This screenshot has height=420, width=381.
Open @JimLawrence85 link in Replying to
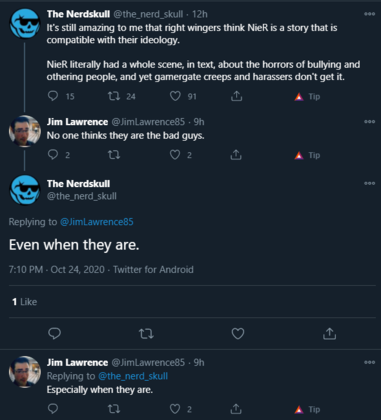tap(97, 222)
